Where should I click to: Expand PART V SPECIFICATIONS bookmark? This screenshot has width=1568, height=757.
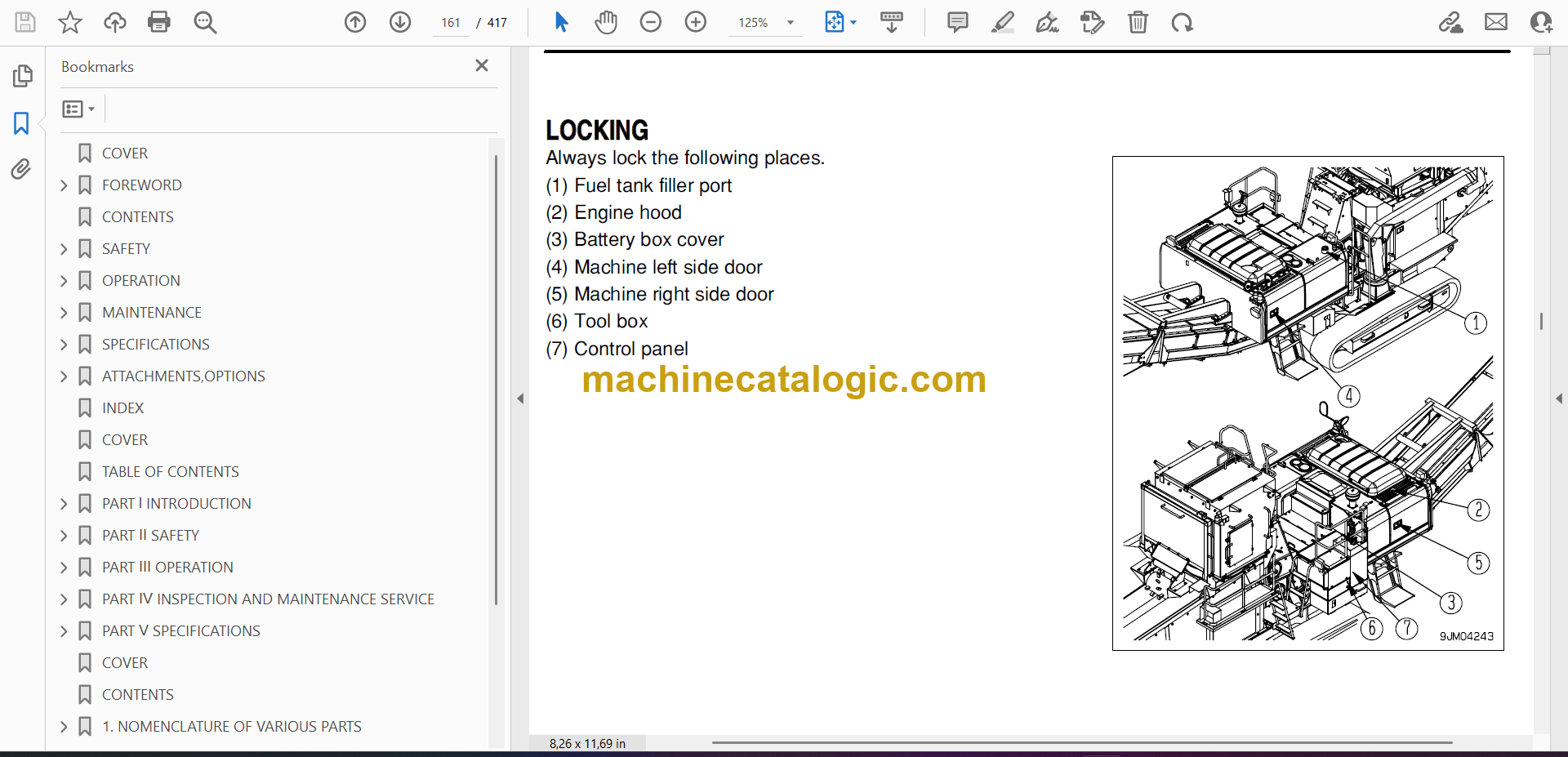[65, 631]
